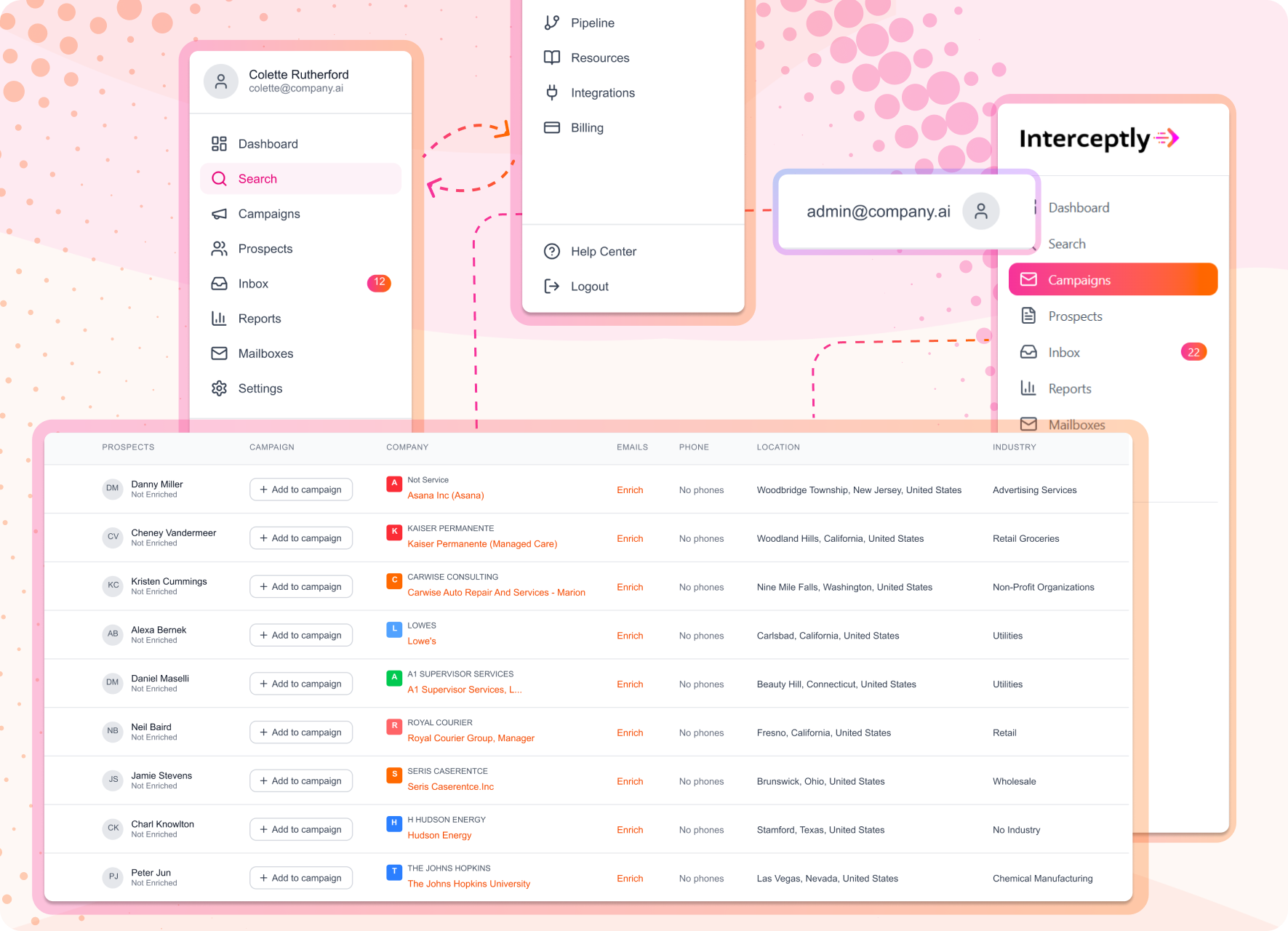
Task: Click the Lowe's company link
Action: click(422, 641)
